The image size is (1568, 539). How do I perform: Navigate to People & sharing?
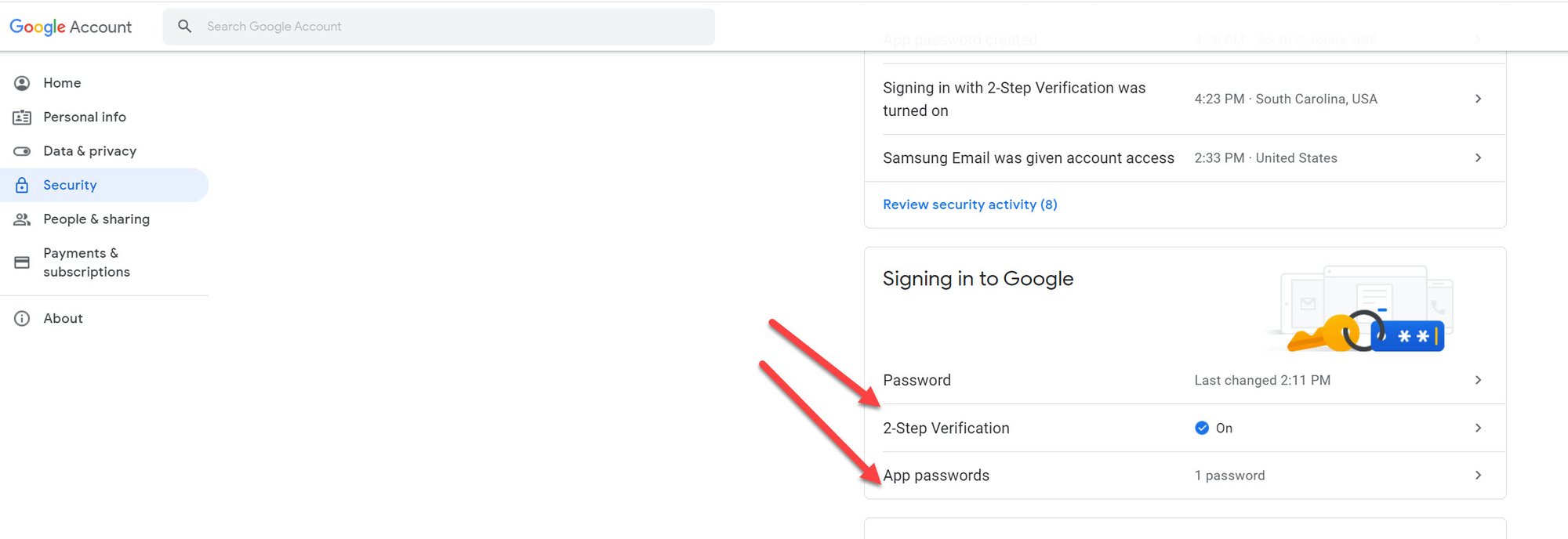pos(96,219)
